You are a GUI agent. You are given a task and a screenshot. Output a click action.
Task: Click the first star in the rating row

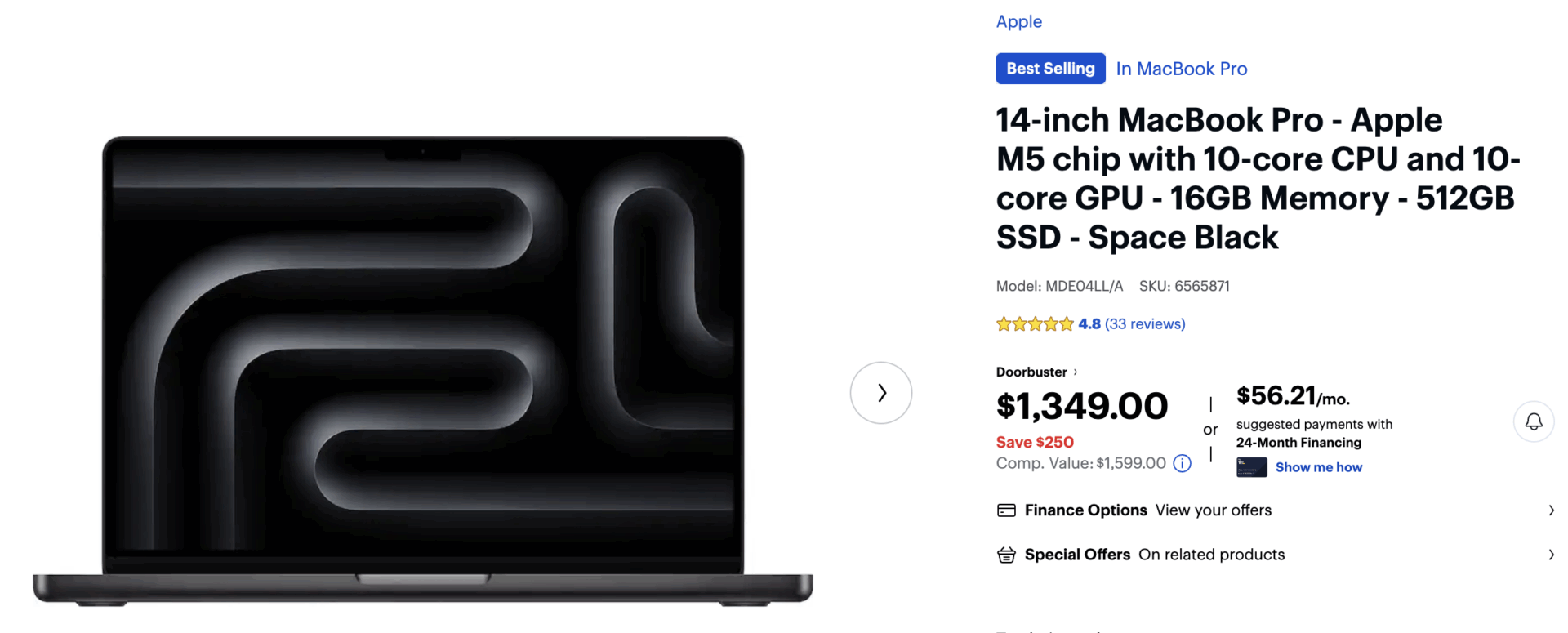(1003, 323)
